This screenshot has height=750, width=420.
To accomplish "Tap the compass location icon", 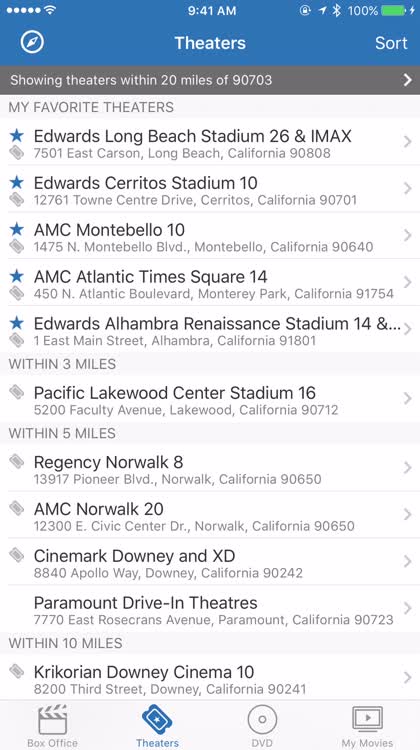I will coord(32,43).
